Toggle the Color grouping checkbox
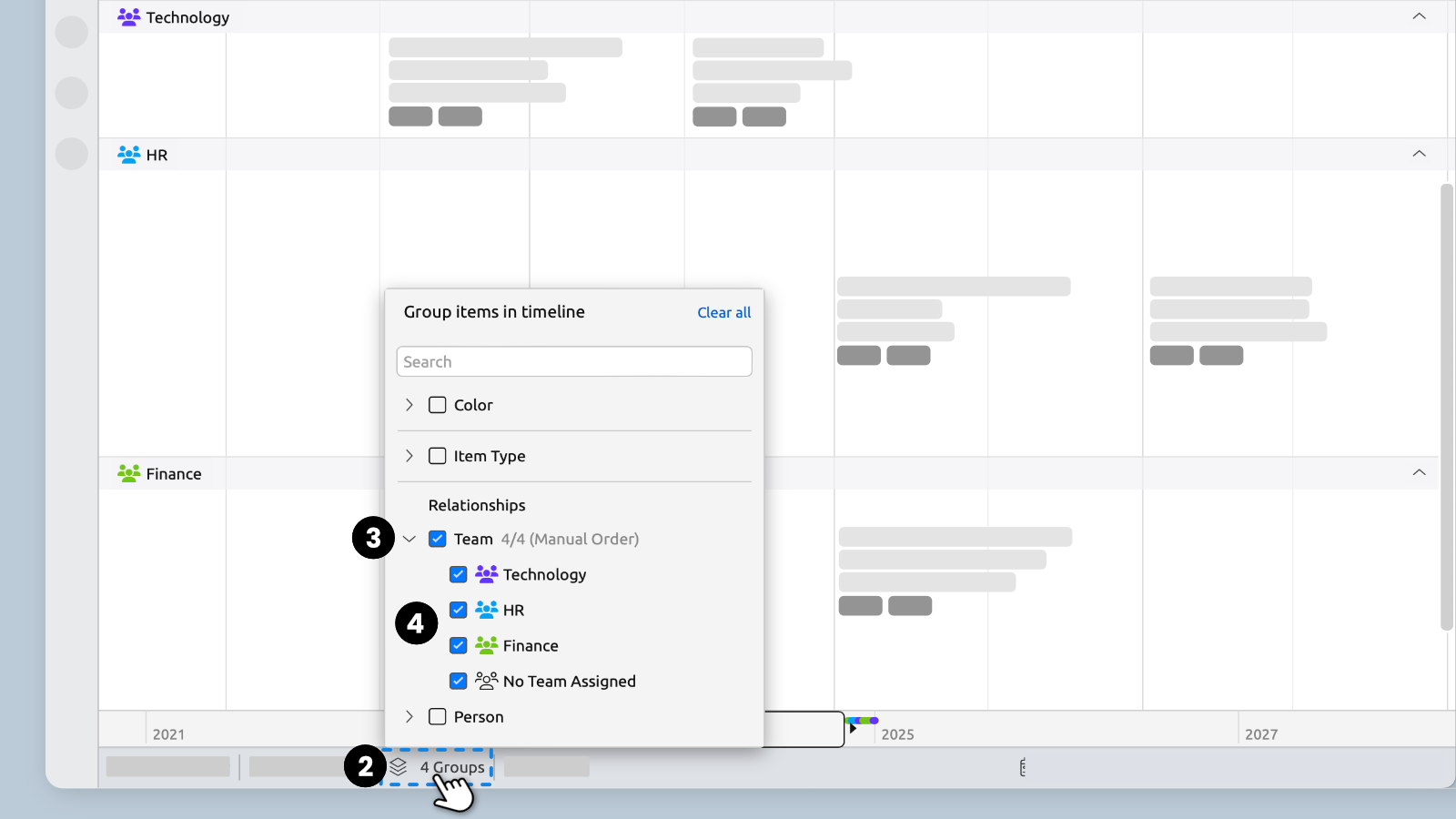This screenshot has width=1456, height=819. [438, 405]
